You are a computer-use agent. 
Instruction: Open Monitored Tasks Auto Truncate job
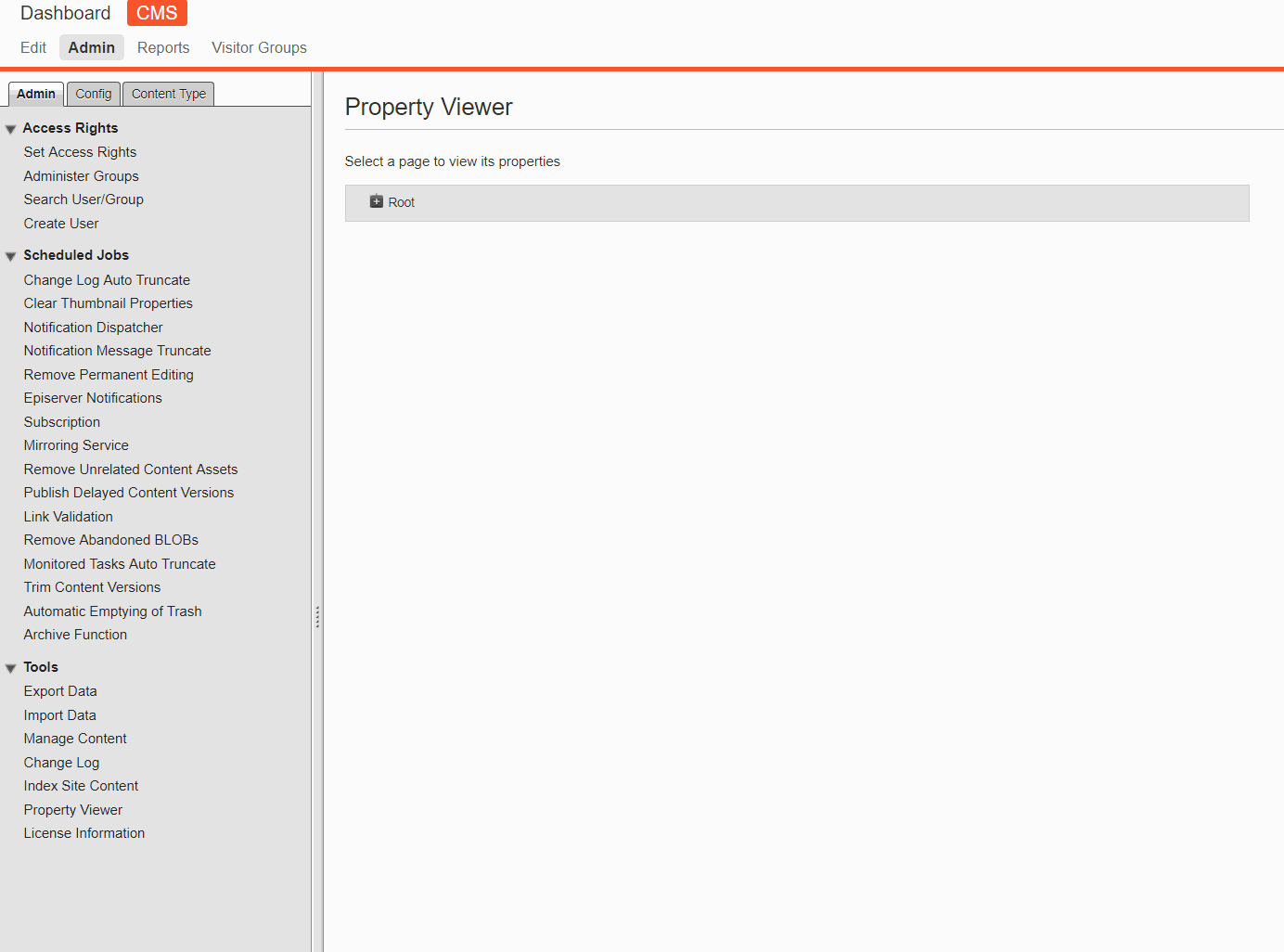pos(120,564)
